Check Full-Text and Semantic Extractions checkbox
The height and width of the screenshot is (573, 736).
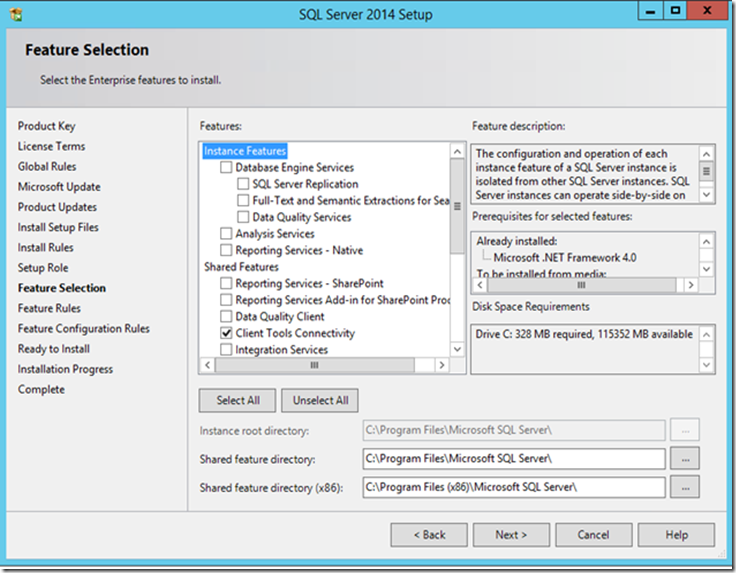tap(243, 200)
